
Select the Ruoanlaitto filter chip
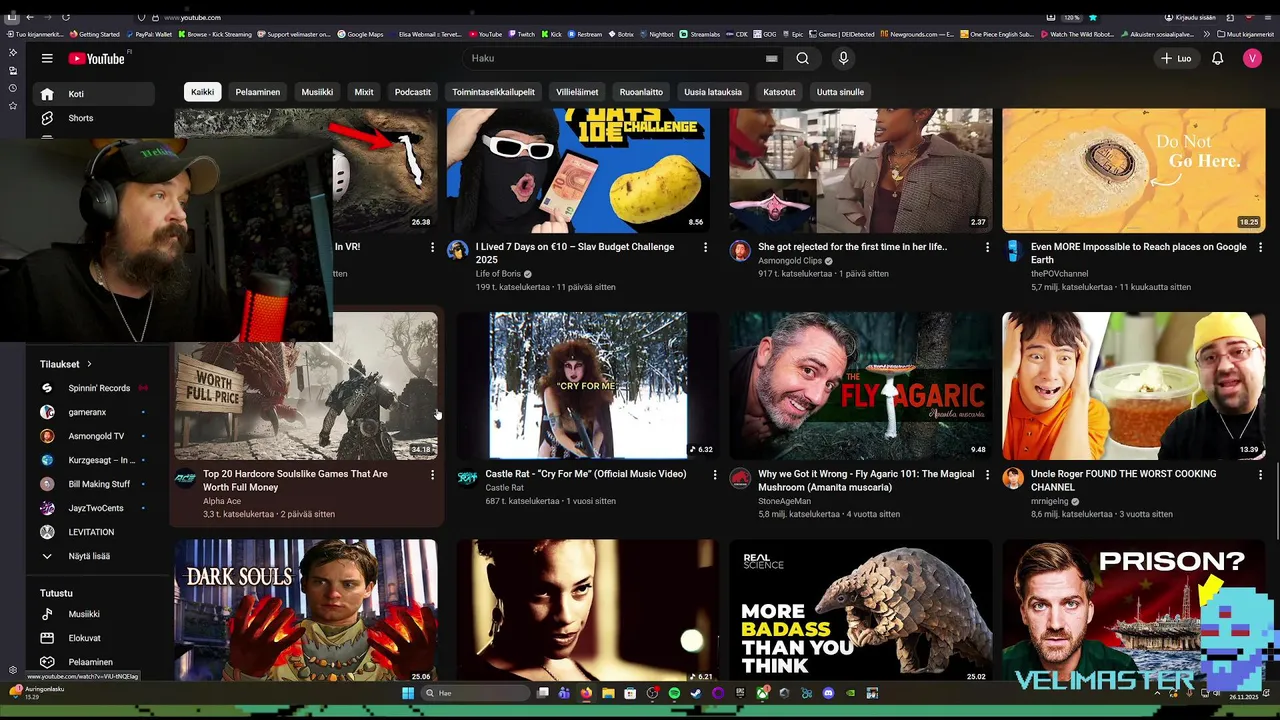click(x=641, y=92)
